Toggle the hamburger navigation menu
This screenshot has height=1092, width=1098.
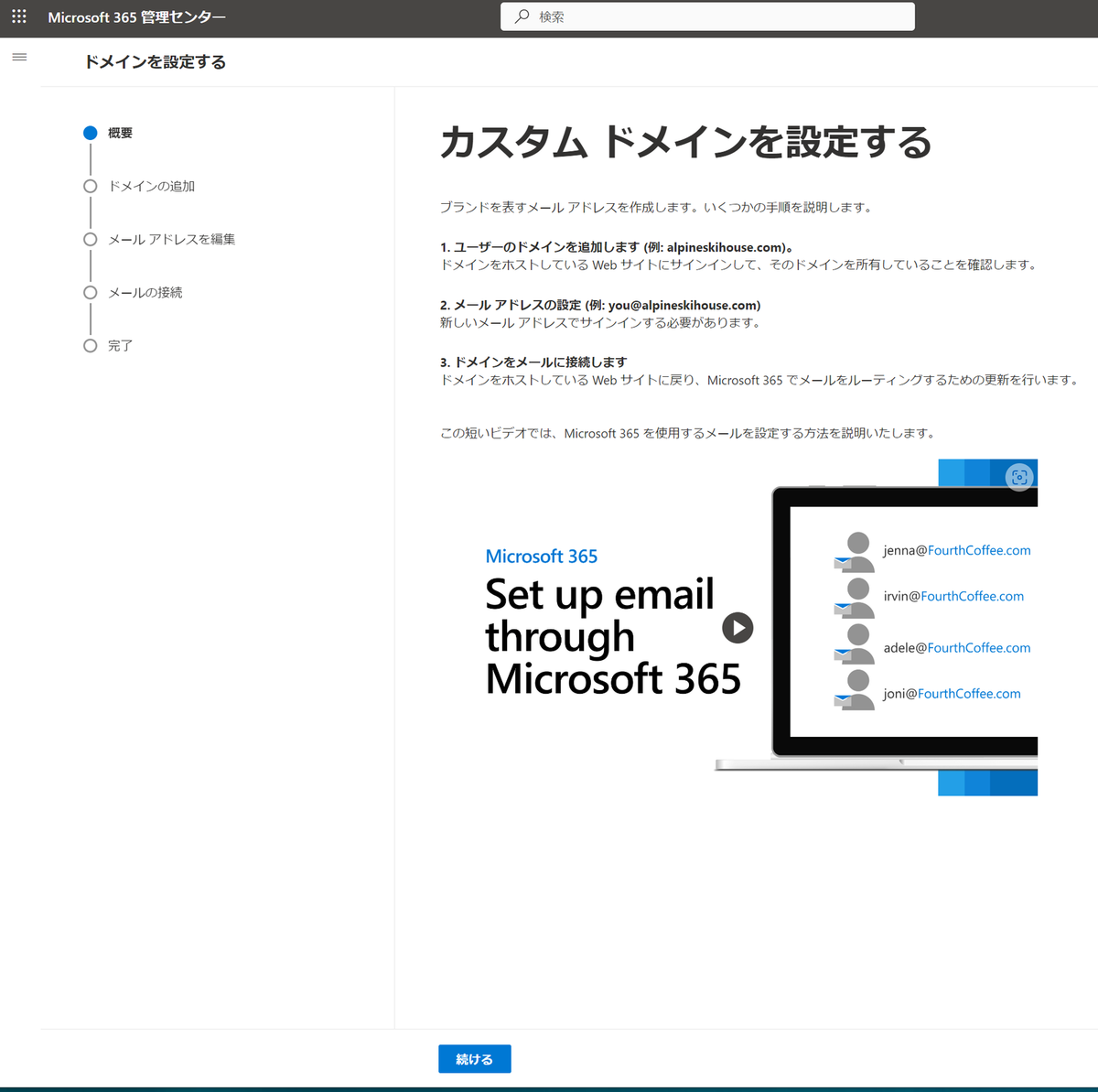[19, 57]
